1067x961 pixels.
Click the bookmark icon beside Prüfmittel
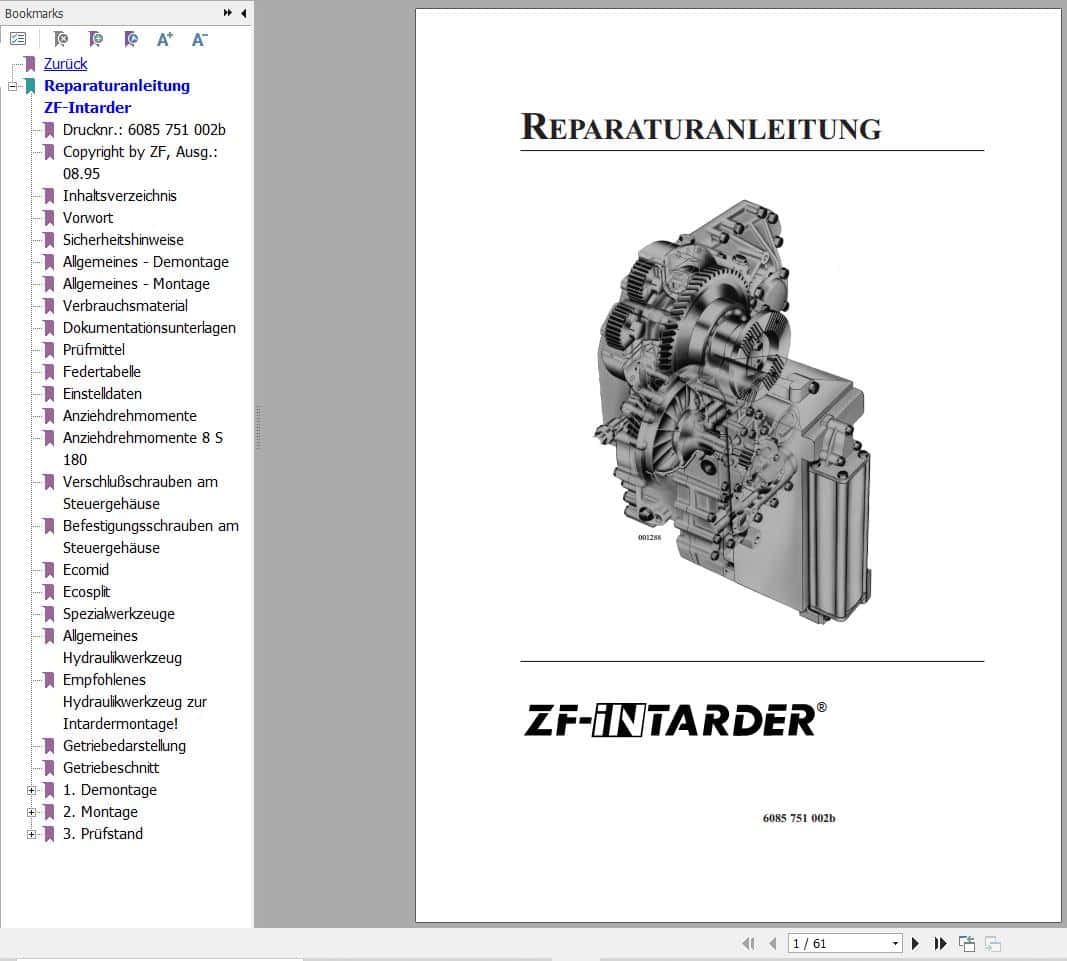click(49, 350)
